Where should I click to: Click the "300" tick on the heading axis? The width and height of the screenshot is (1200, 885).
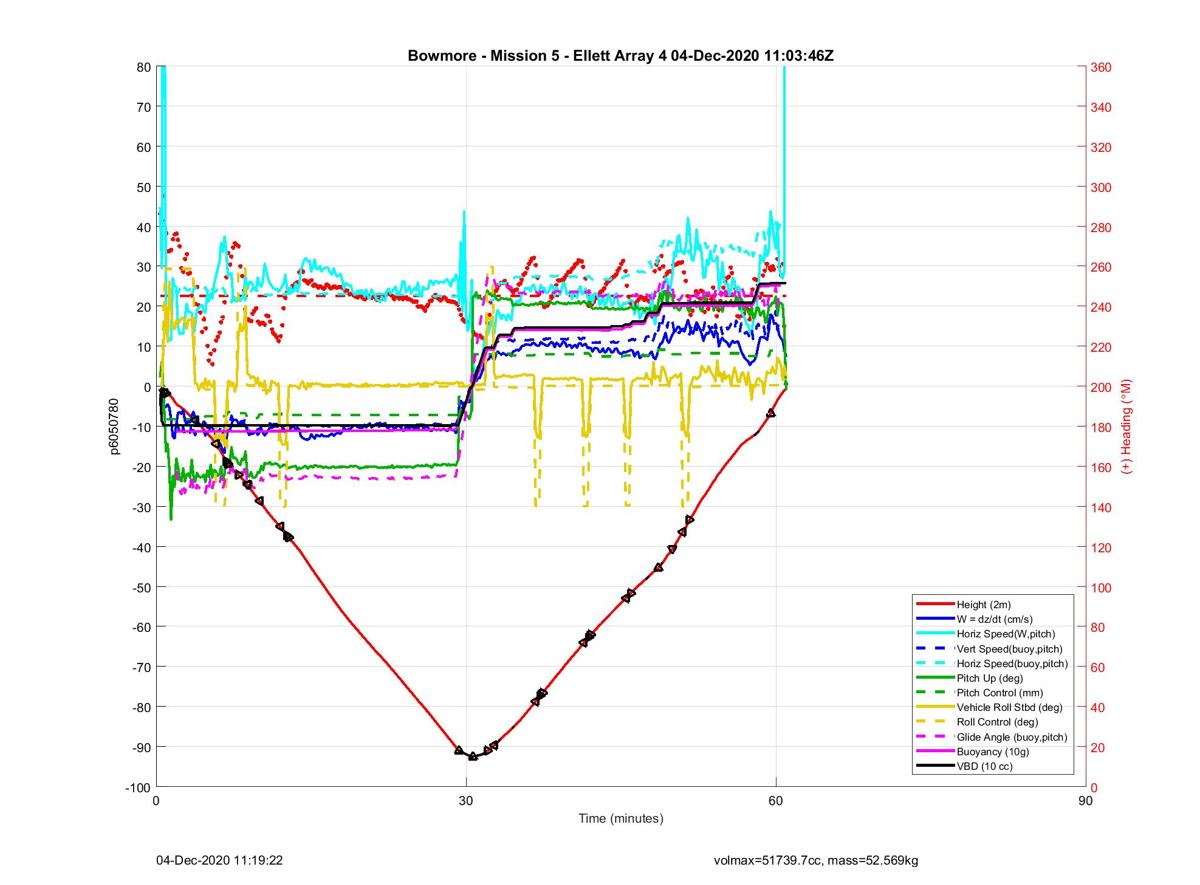[1101, 187]
